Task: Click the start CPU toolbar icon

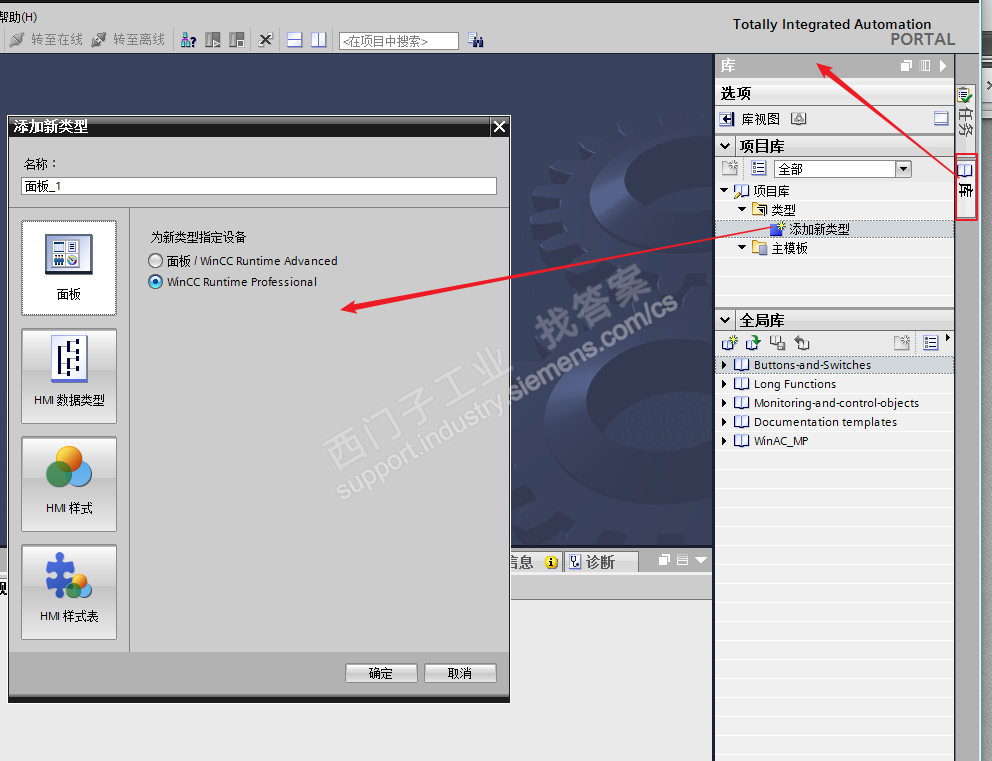Action: [x=213, y=40]
